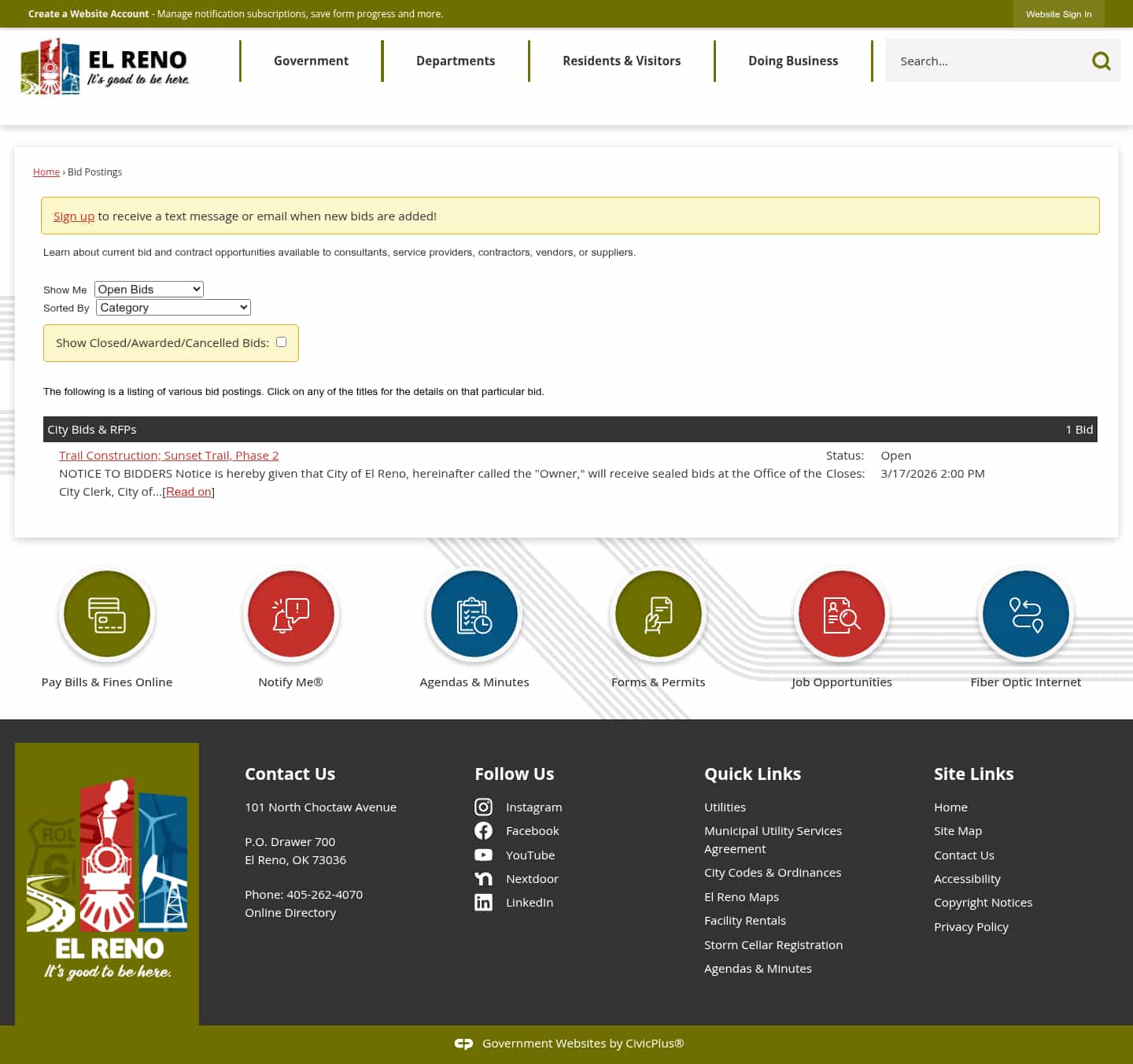Click the search magnifier icon
The image size is (1133, 1064).
click(x=1101, y=61)
